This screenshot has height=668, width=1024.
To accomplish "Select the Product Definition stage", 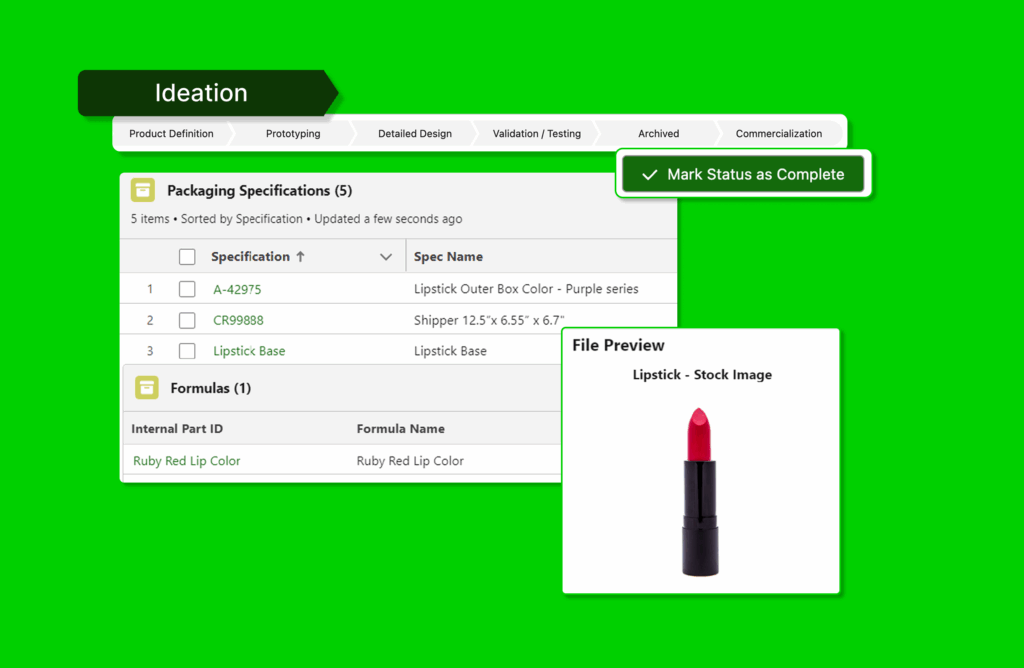I will point(171,133).
